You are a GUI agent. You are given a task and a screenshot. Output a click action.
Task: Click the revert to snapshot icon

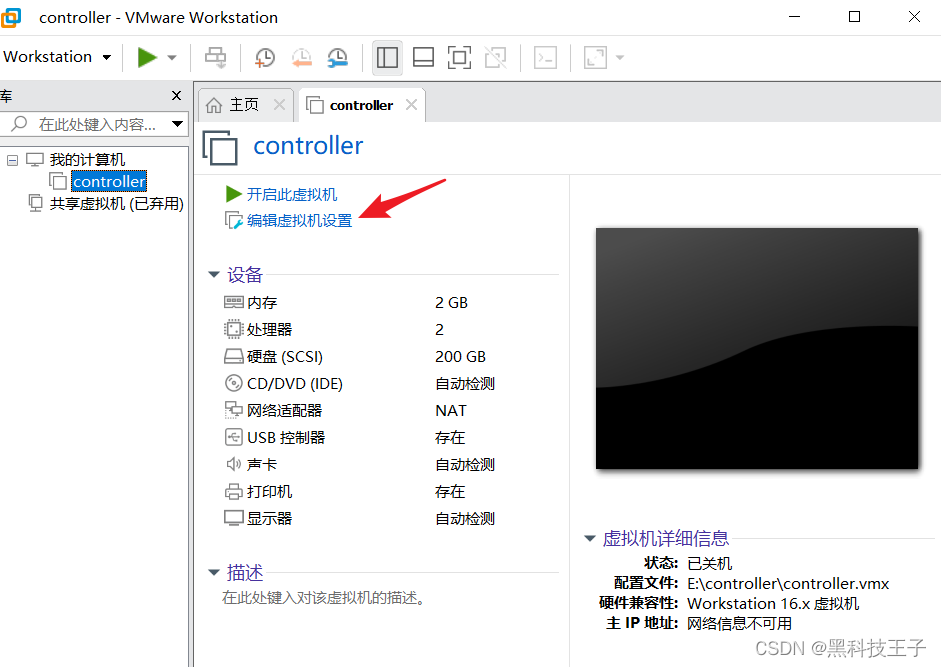coord(301,58)
